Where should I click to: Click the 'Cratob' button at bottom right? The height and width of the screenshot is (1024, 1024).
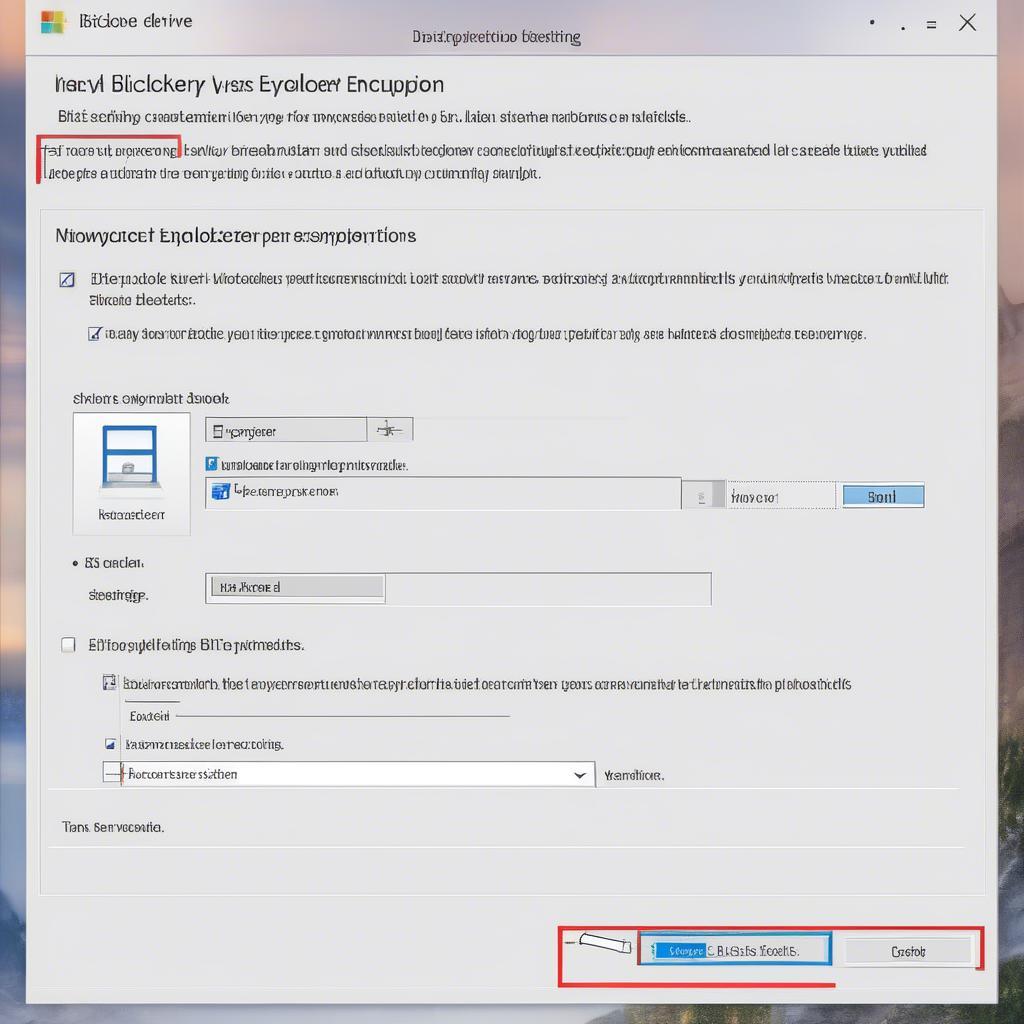[x=908, y=952]
